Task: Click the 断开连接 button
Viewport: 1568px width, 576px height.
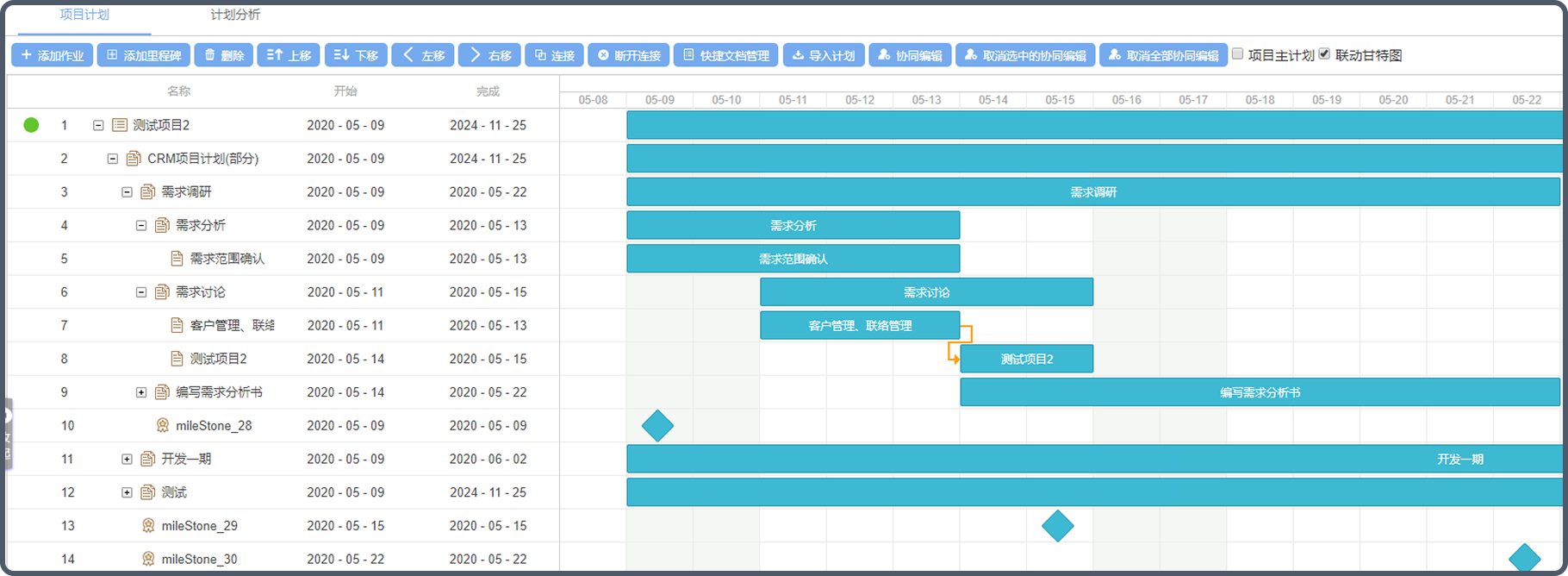Action: point(629,55)
